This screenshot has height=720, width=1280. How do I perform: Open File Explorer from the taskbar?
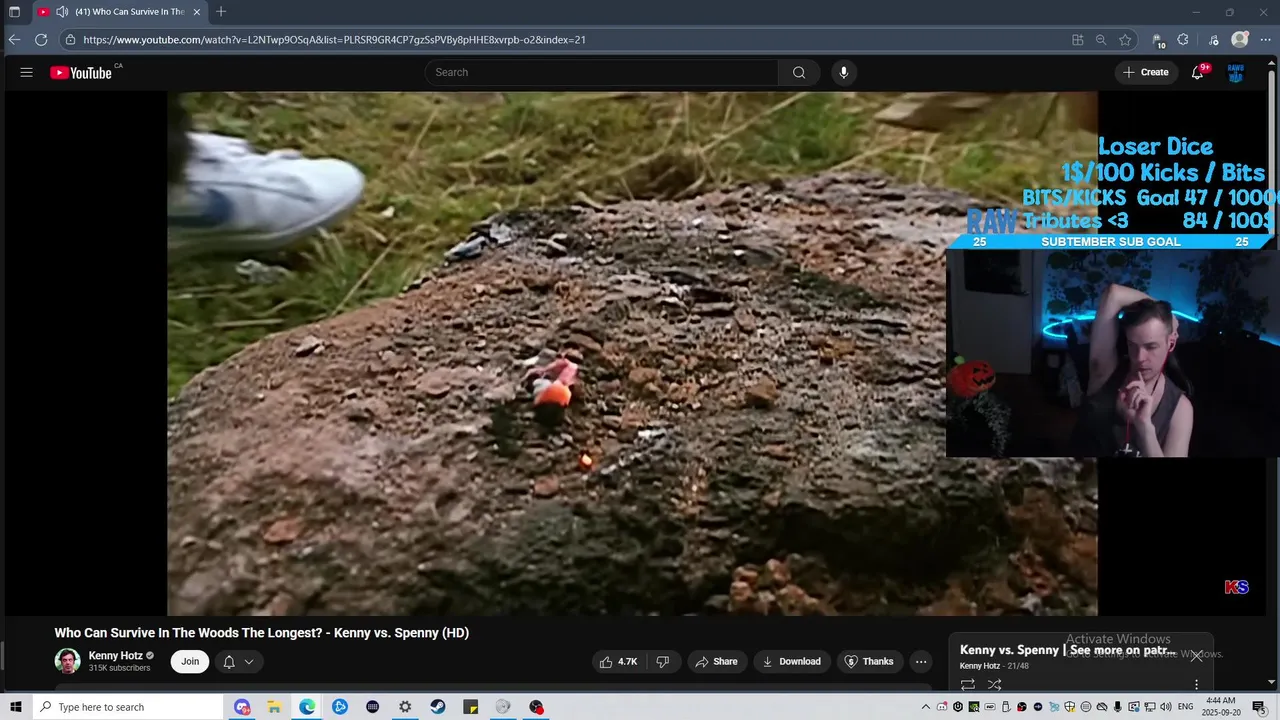[274, 707]
